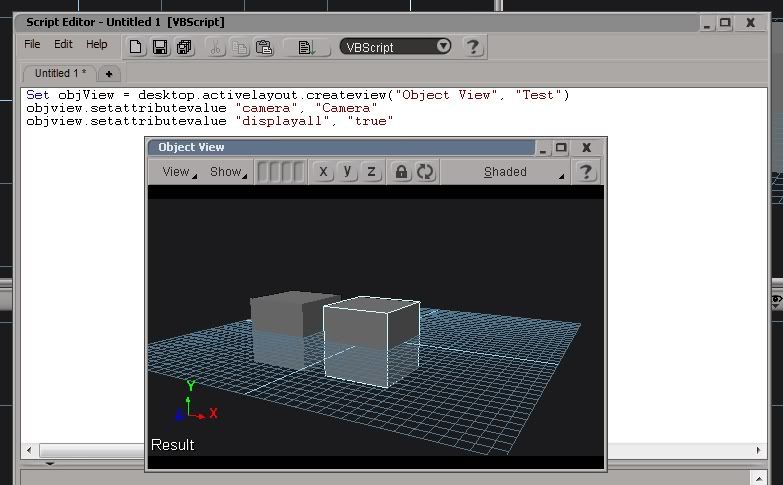Minimize the Script Editor window

pyautogui.click(x=707, y=23)
